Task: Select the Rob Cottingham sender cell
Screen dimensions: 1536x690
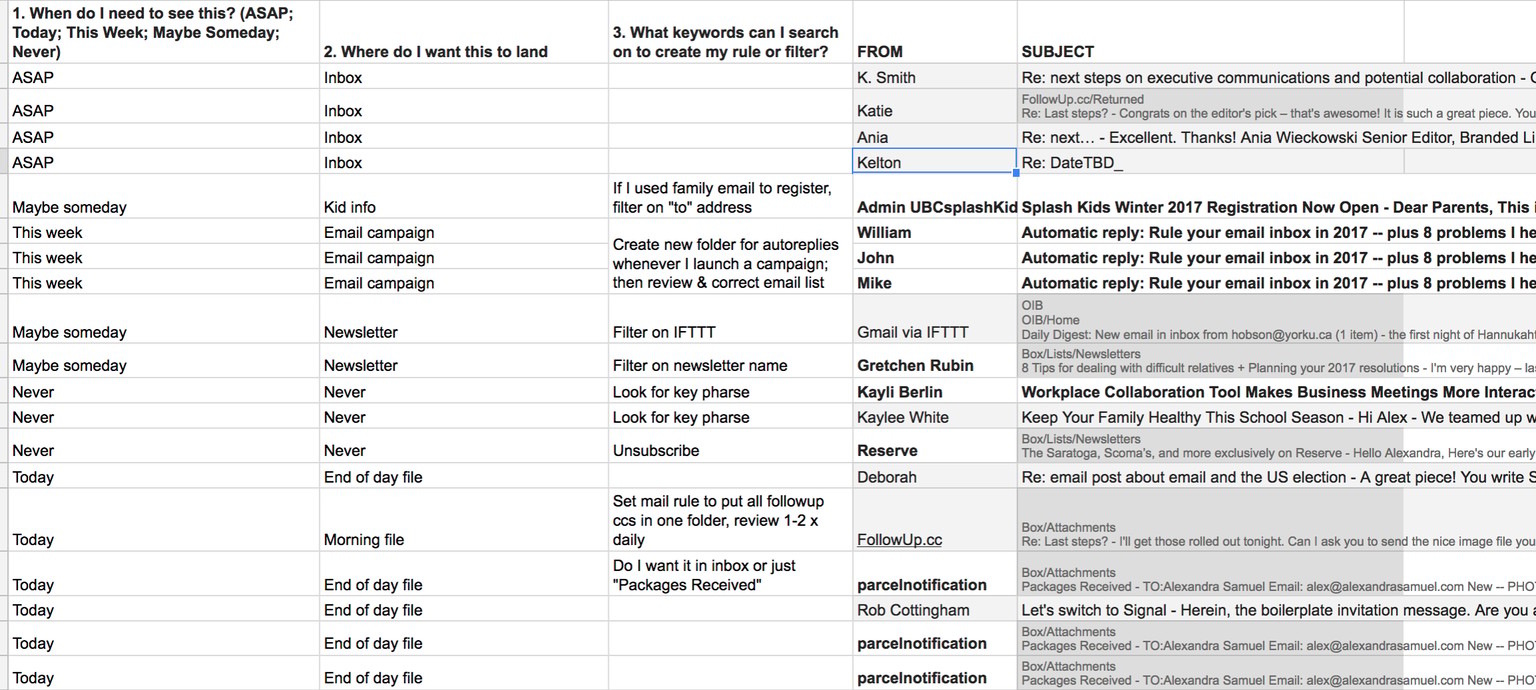Action: 935,610
